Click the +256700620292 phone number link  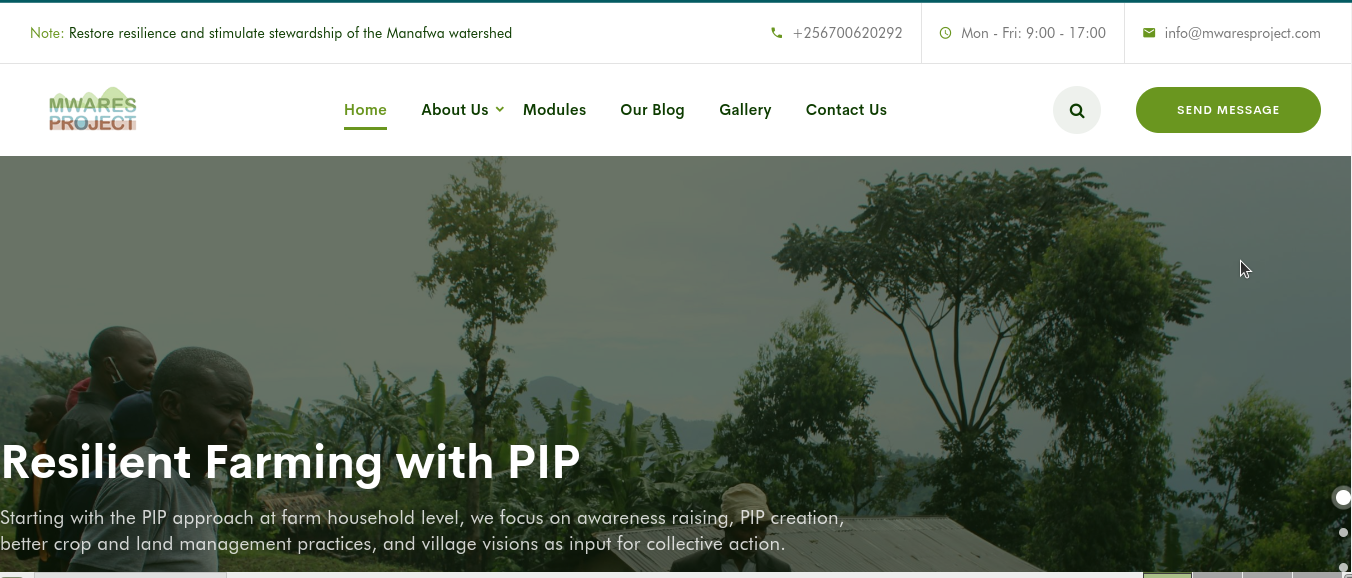pos(848,33)
